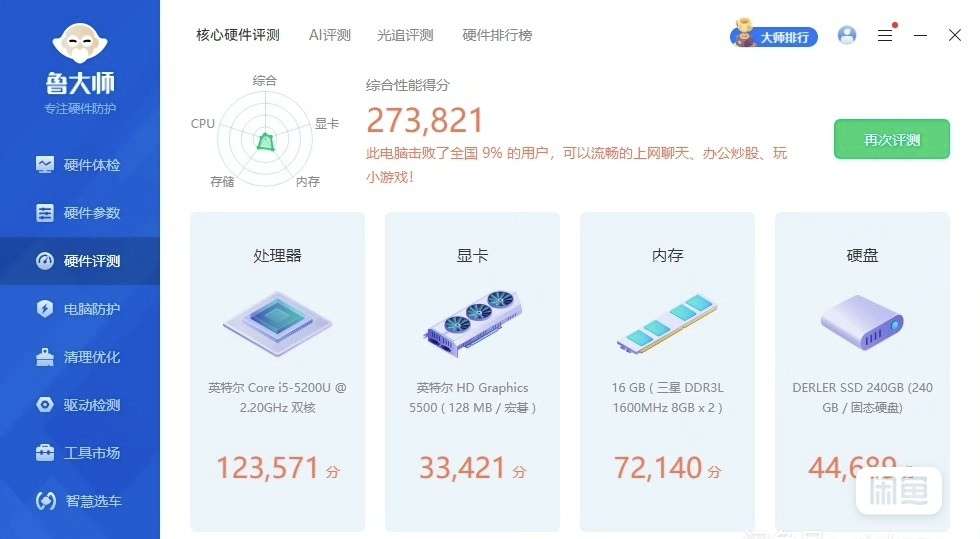The height and width of the screenshot is (539, 980).
Task: Click the memory score 72,140
Action: 658,468
